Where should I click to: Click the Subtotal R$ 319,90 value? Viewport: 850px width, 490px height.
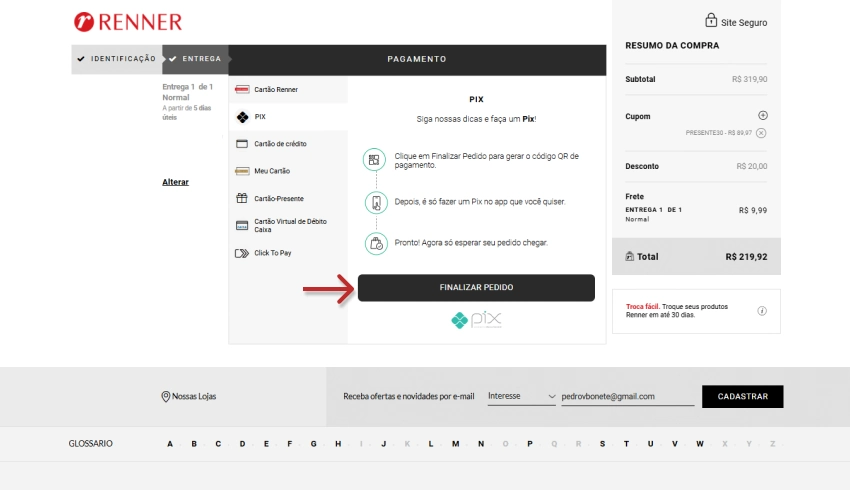749,79
